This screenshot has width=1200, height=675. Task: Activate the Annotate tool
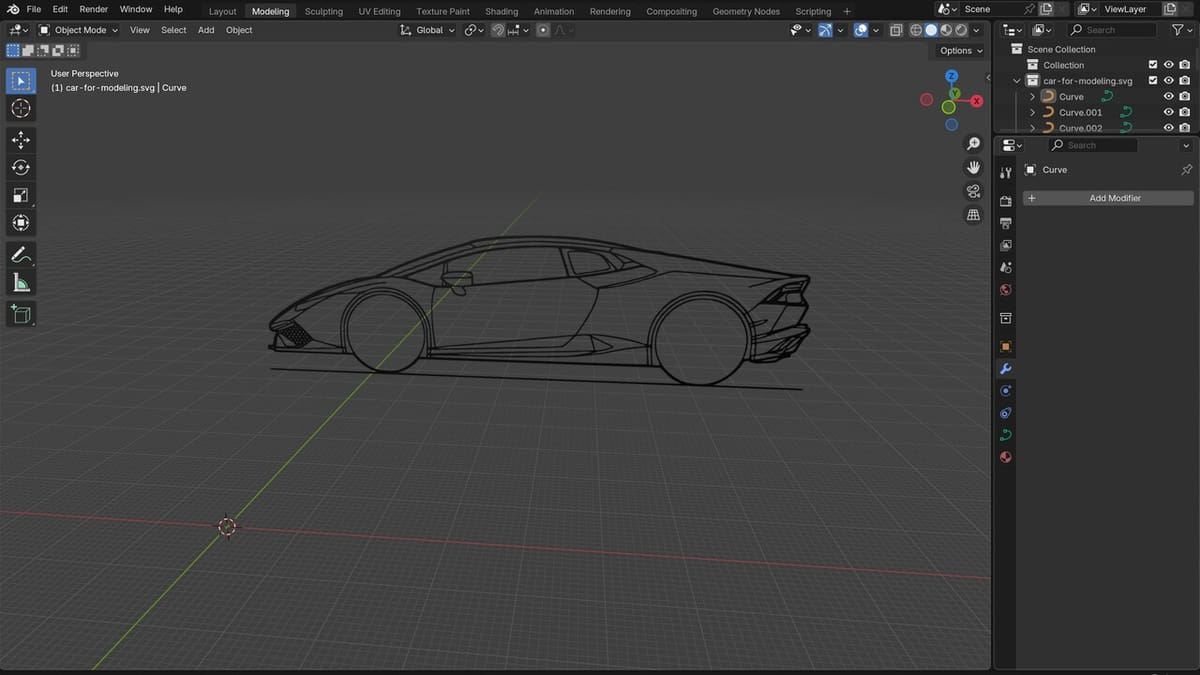tap(21, 255)
